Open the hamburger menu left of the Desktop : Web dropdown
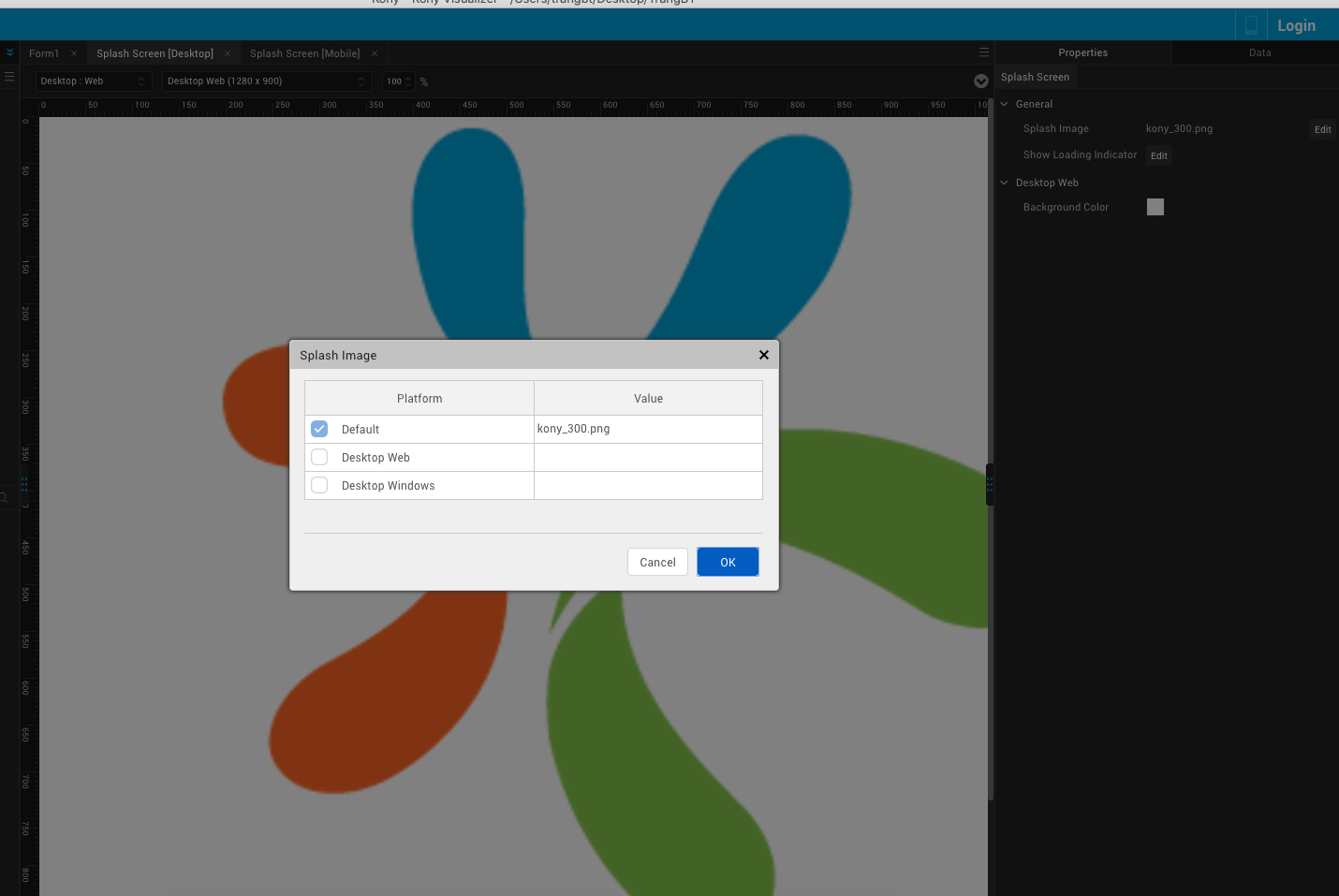The height and width of the screenshot is (896, 1339). 9,77
